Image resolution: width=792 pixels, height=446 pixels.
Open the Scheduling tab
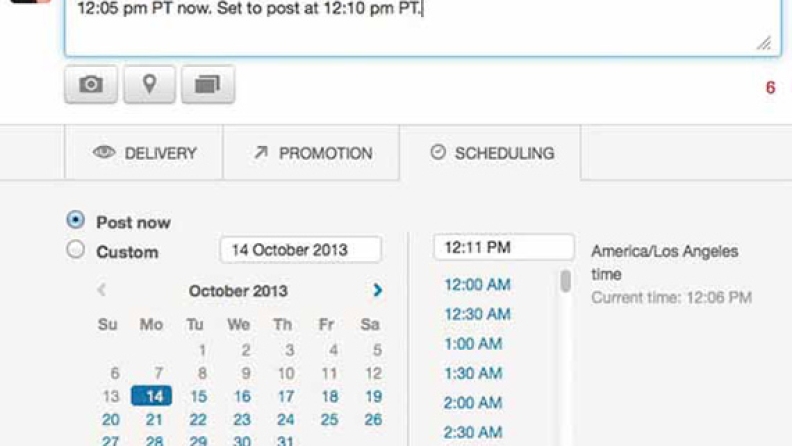(491, 153)
